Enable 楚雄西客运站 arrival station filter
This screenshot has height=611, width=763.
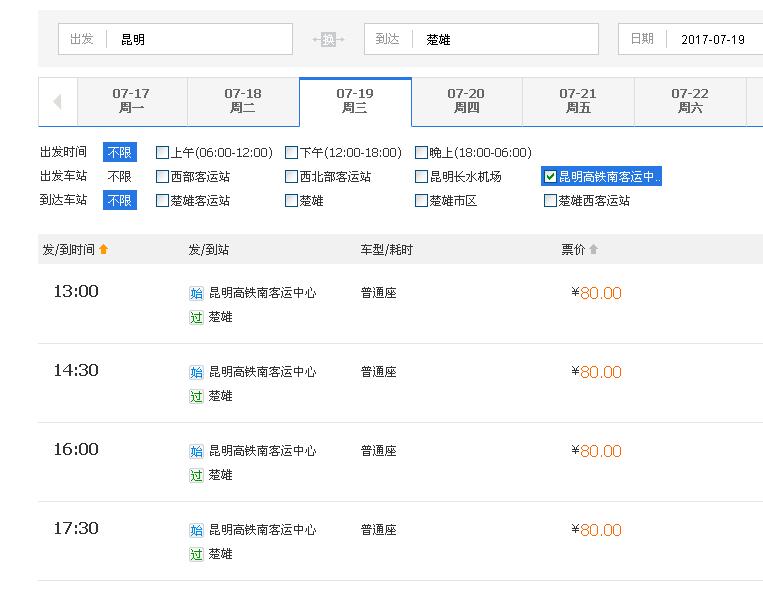pos(550,200)
